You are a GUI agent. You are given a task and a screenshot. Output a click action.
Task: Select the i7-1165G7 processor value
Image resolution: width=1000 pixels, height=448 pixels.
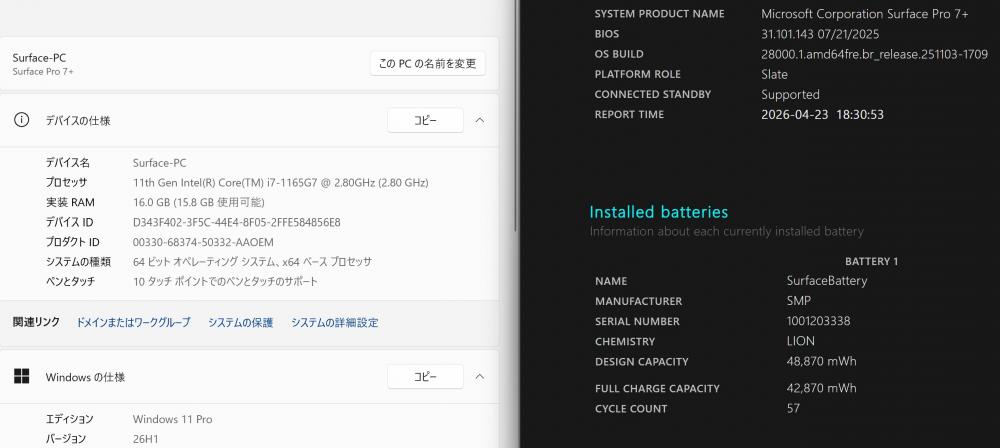(281, 183)
